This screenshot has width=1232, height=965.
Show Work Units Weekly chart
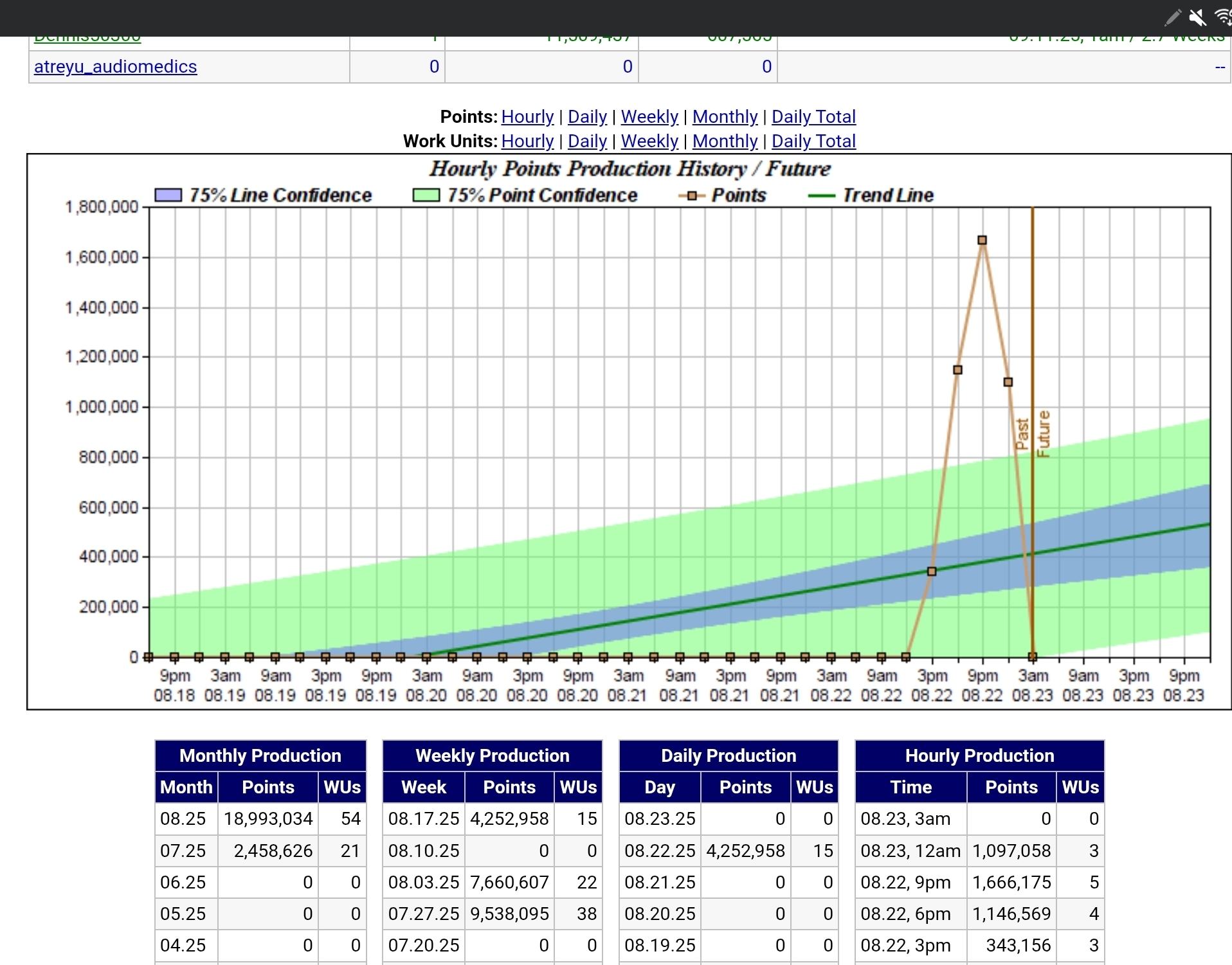click(649, 141)
